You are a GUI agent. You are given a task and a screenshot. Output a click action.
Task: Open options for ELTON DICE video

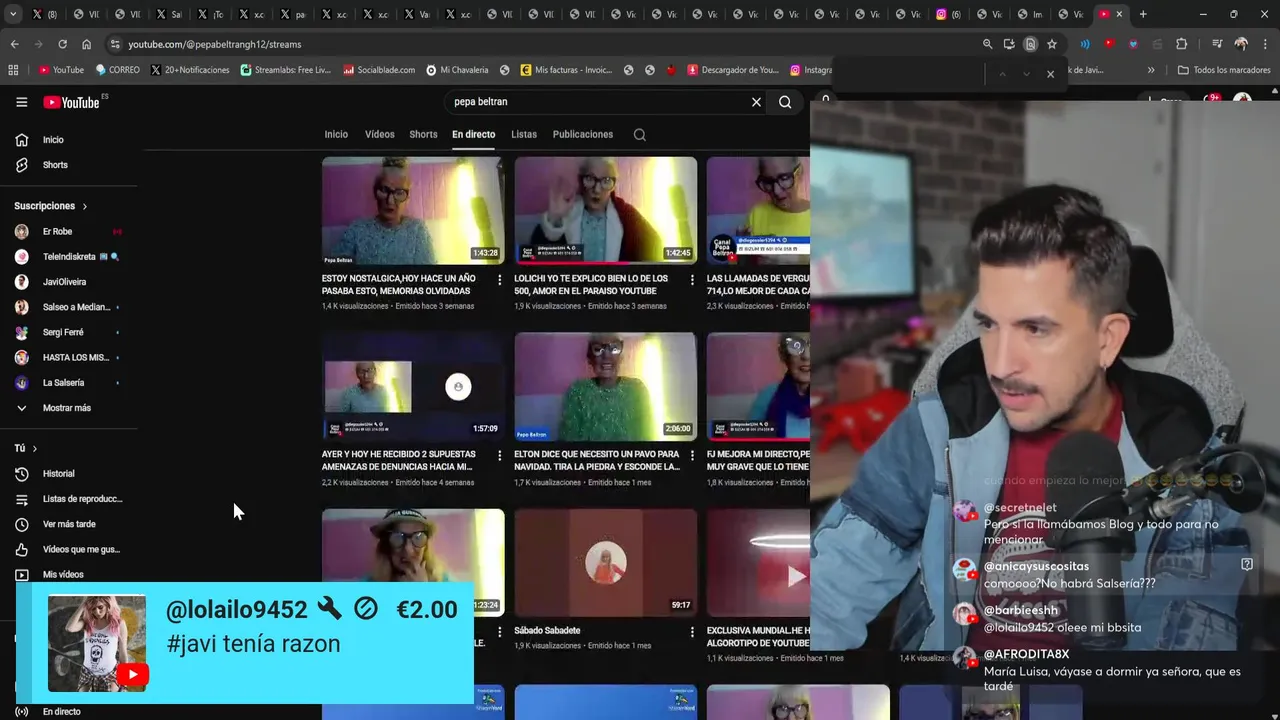coord(692,456)
